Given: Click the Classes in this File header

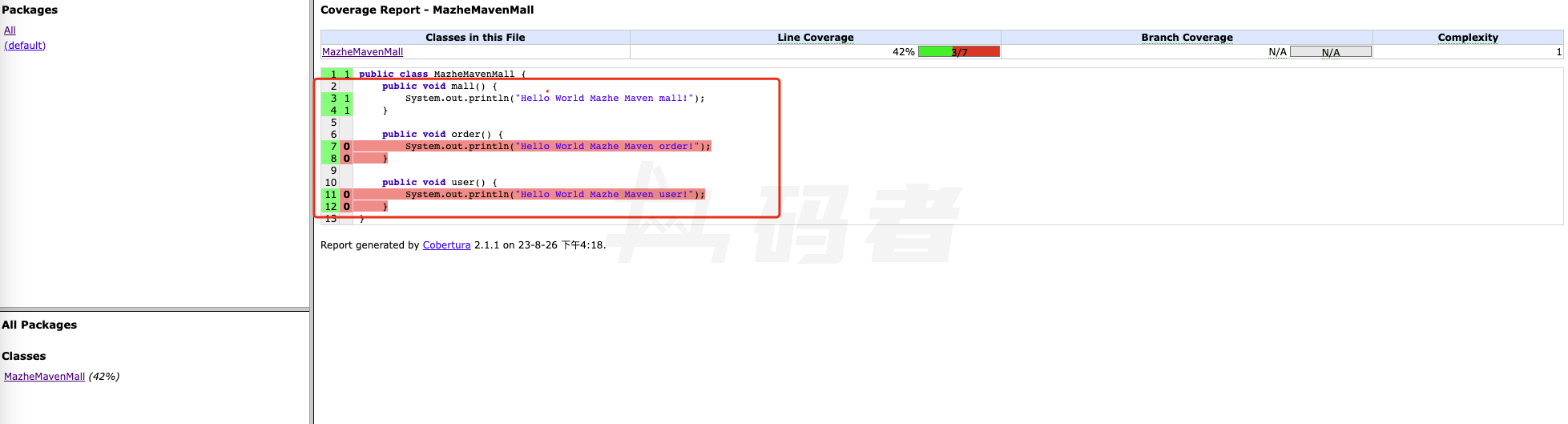Looking at the screenshot, I should [475, 38].
